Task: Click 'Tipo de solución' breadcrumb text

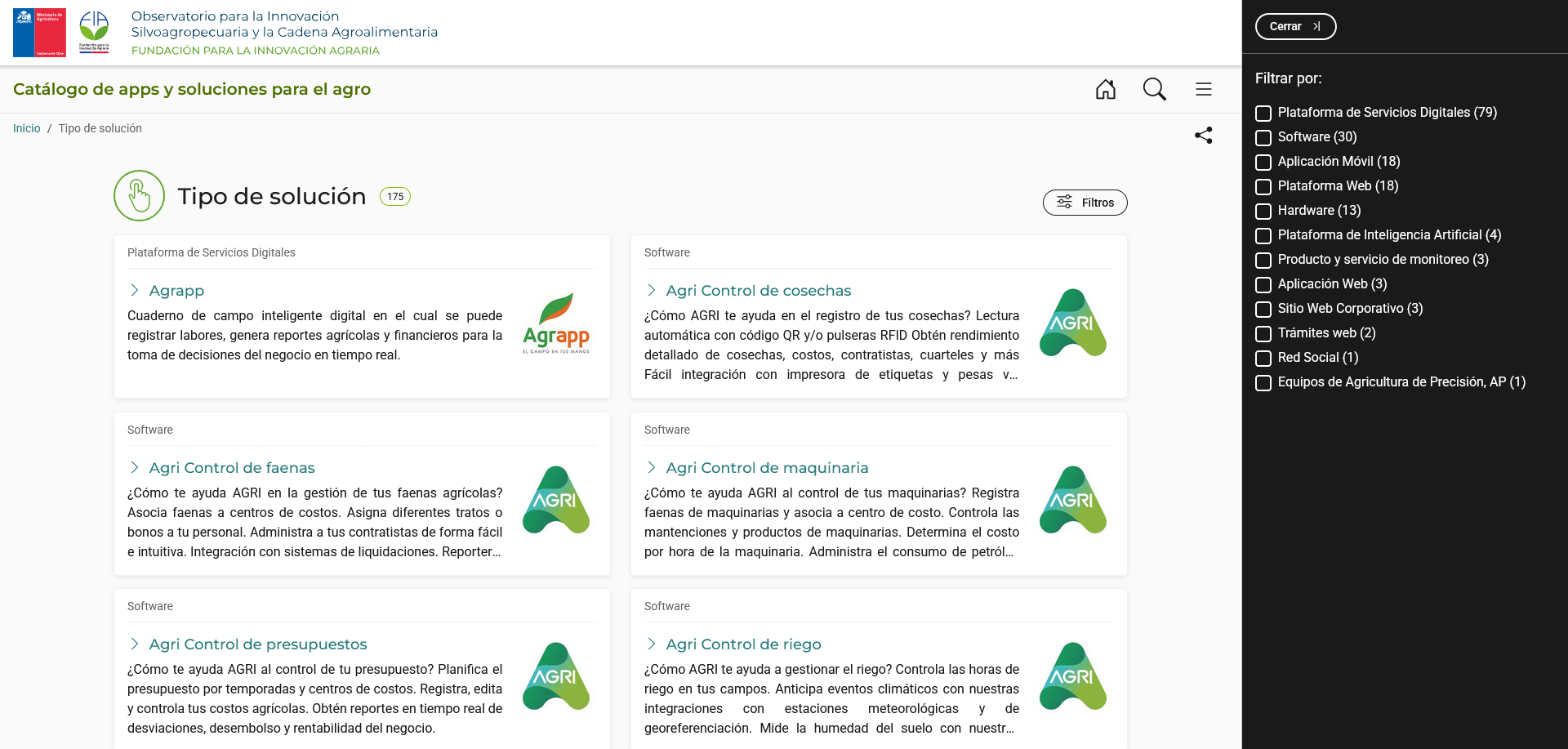Action: 100,128
